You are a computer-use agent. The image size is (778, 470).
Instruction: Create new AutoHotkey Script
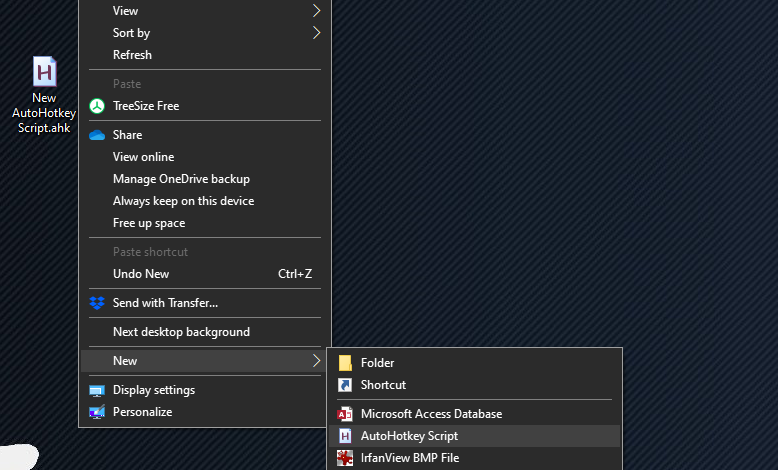point(474,436)
